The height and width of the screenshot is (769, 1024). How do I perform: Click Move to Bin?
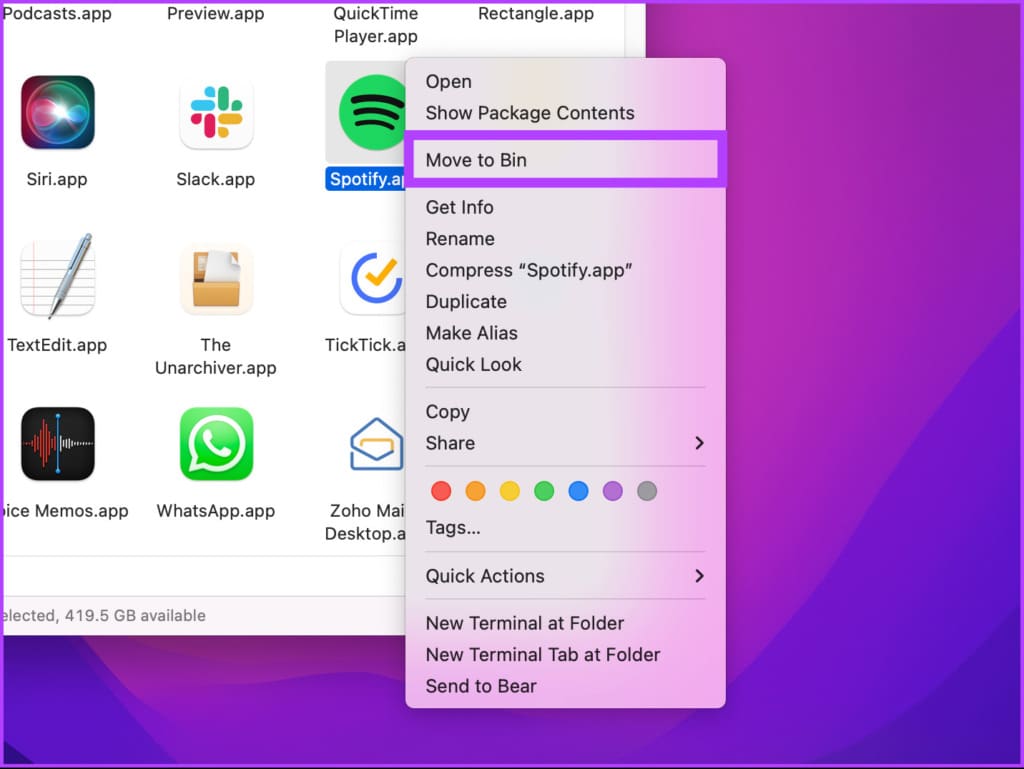565,160
